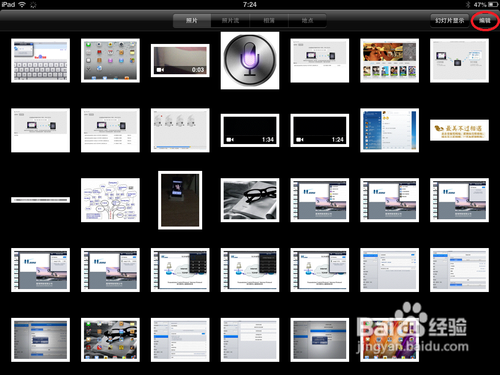The height and width of the screenshot is (375, 500).
Task: Open the black-and-white eyeglasses photo
Action: (x=250, y=200)
